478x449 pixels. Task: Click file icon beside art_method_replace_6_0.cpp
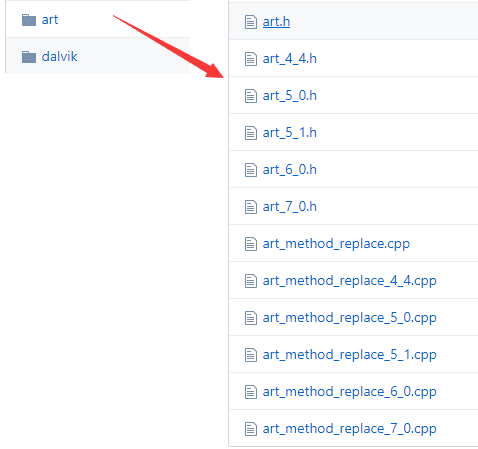pyautogui.click(x=251, y=392)
